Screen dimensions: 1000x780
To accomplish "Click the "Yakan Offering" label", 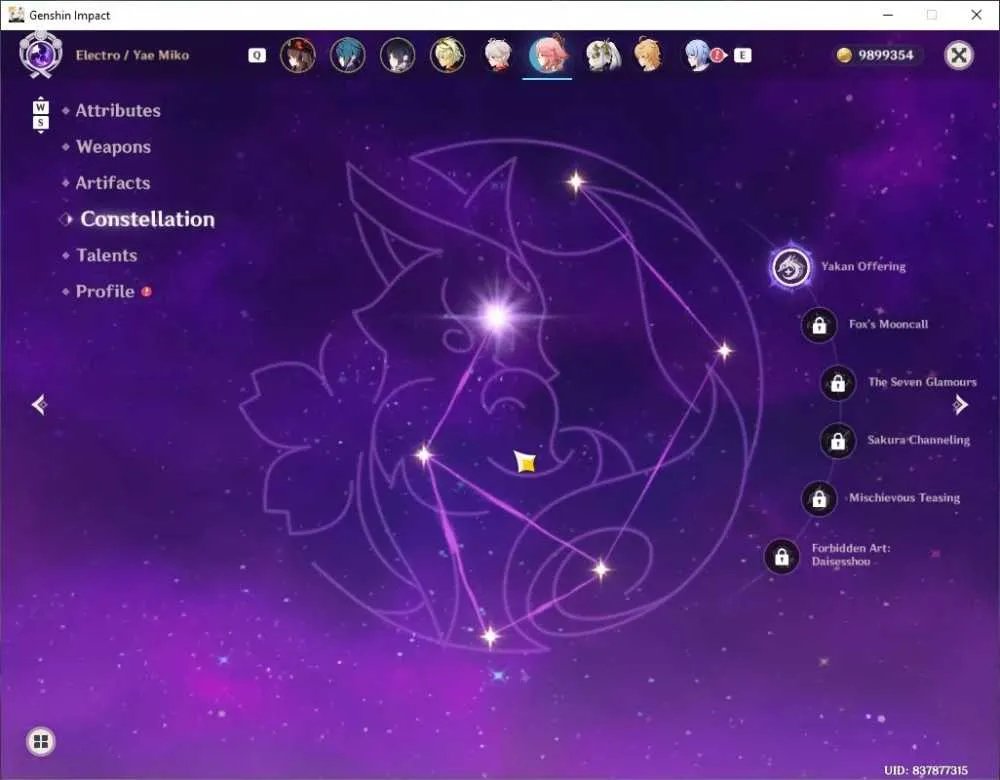I will pos(864,267).
